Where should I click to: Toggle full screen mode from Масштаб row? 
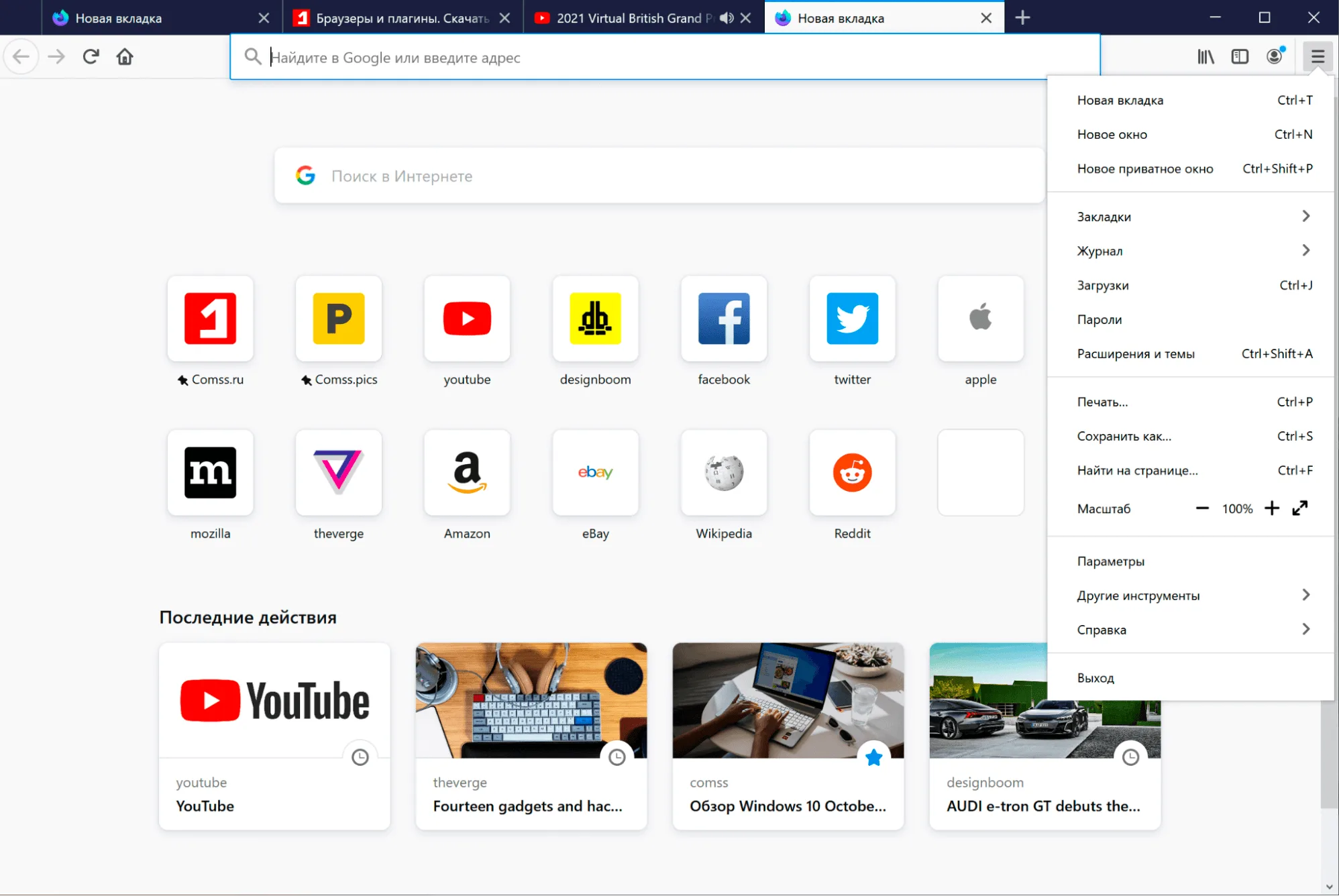click(1300, 508)
